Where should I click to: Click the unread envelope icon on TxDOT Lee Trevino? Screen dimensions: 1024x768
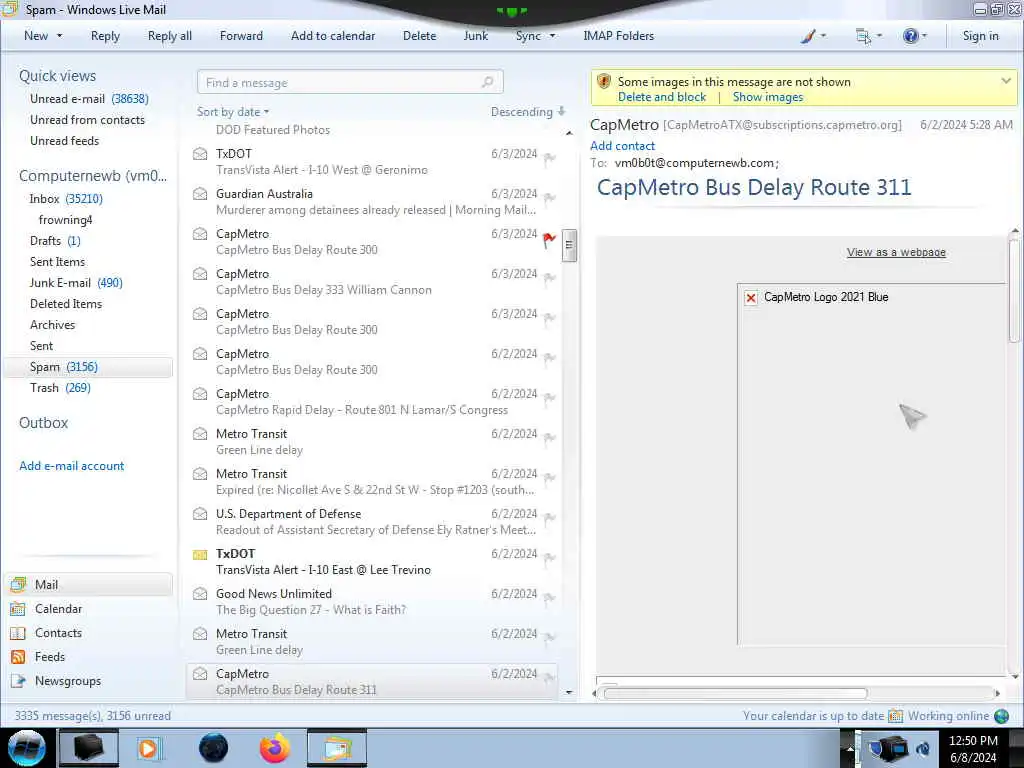click(x=200, y=554)
